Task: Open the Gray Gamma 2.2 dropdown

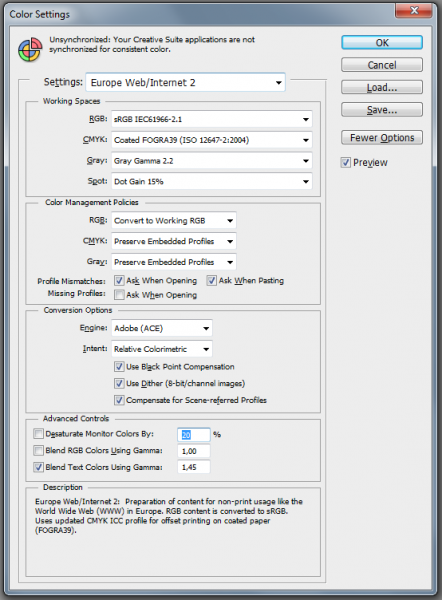Action: [x=212, y=161]
